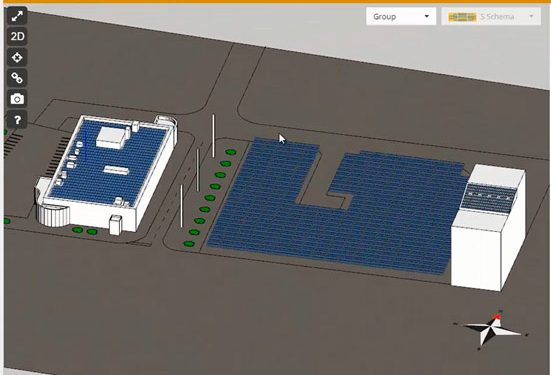Open help with the question mark icon
Screen dimensions: 551x375
pos(17,120)
